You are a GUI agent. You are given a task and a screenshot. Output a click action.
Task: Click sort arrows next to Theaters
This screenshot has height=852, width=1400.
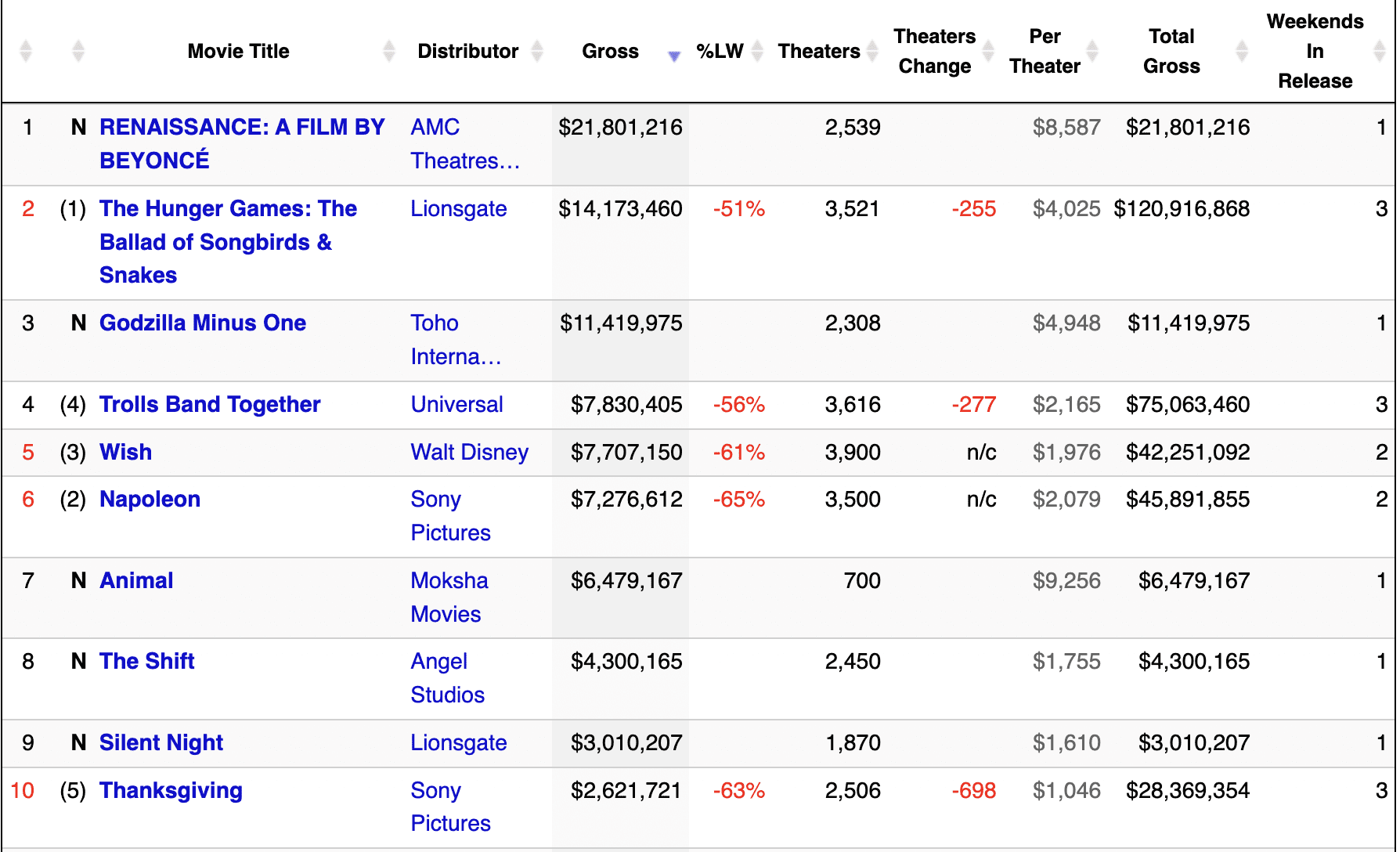tap(872, 52)
